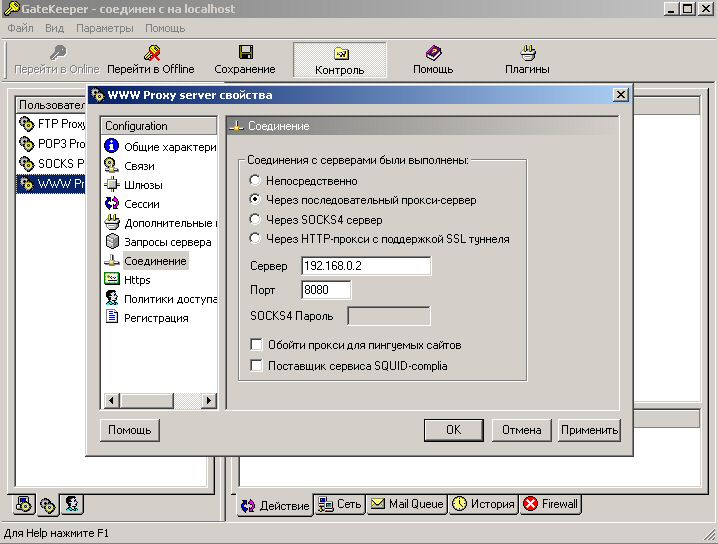Click the Перейти в Offline toolbar icon
The width and height of the screenshot is (718, 544).
click(x=152, y=53)
